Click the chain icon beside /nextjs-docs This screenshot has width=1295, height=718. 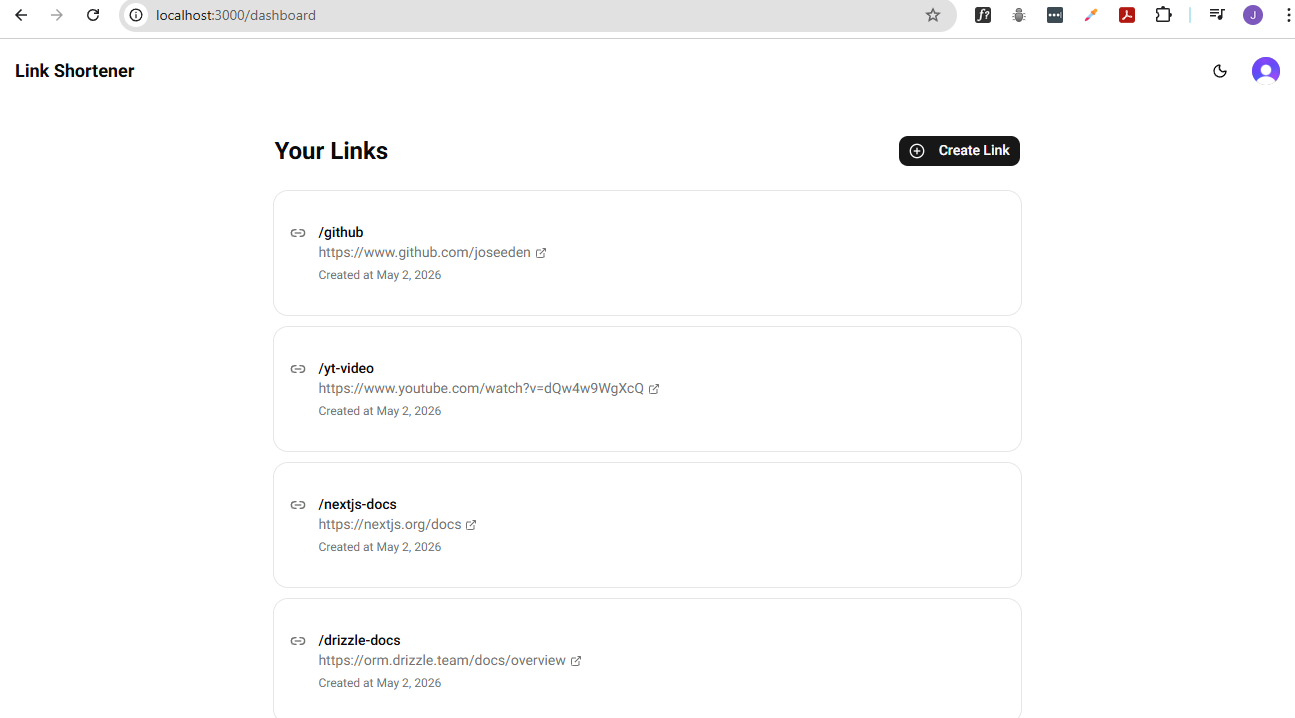[x=298, y=505]
